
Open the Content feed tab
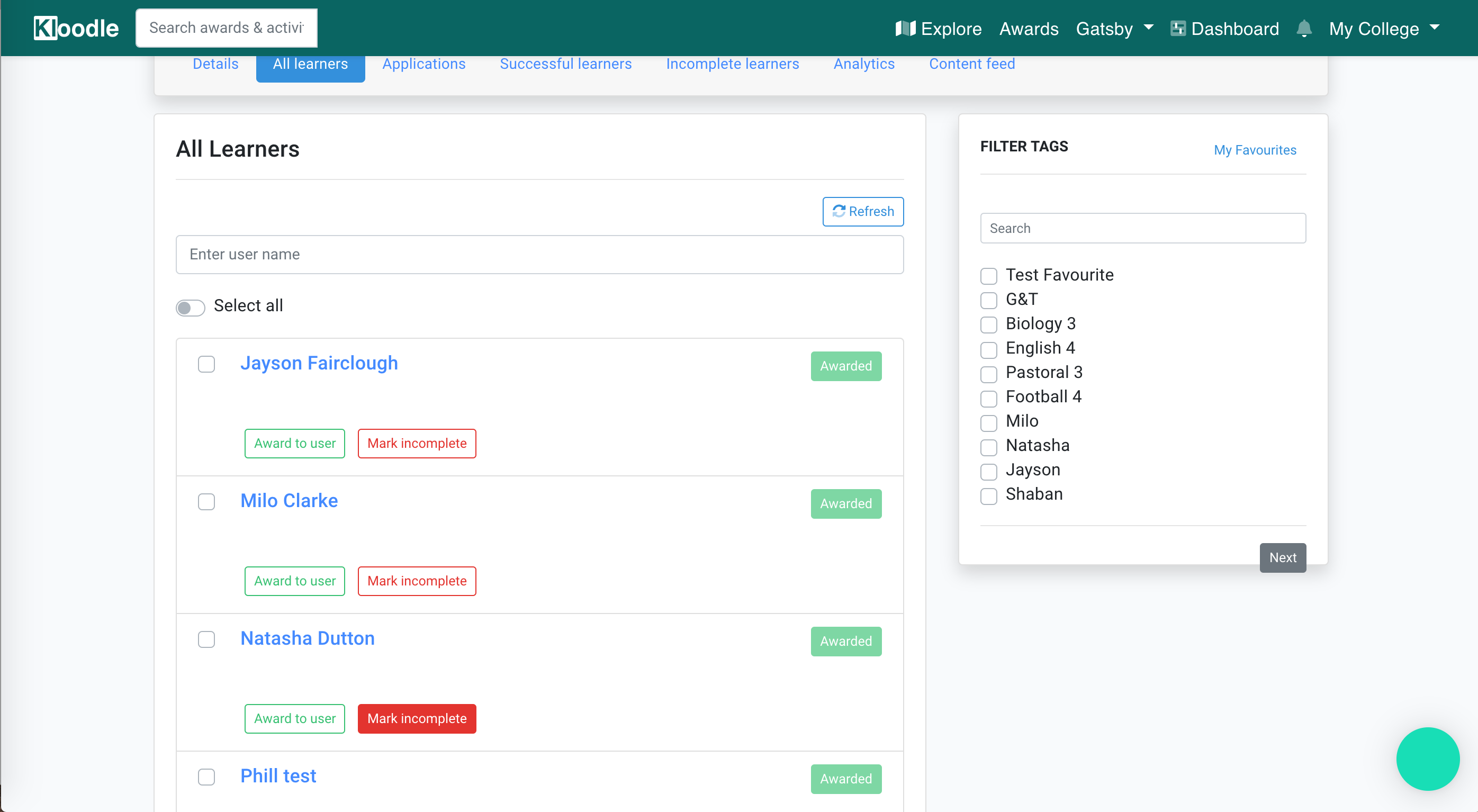pos(972,64)
